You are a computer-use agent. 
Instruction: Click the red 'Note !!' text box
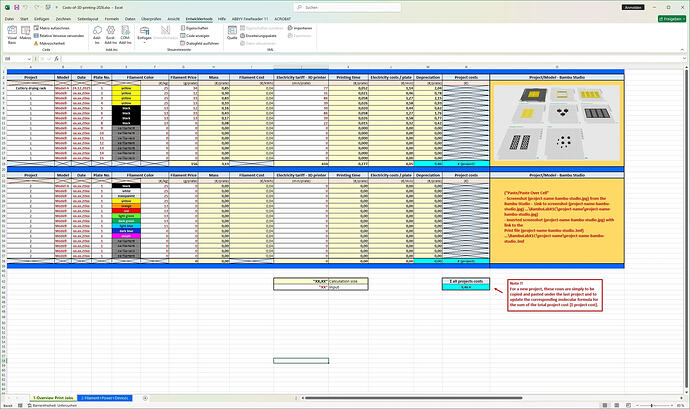554,295
